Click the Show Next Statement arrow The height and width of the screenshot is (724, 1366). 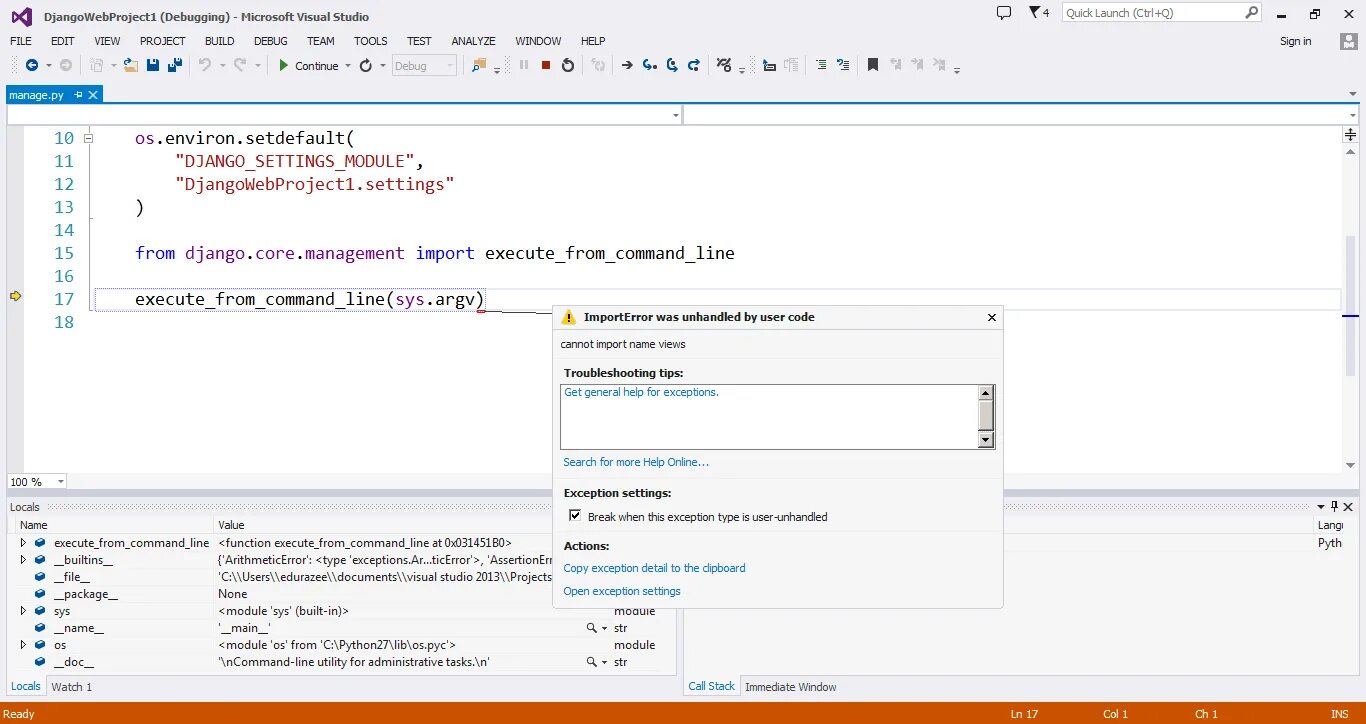(627, 65)
